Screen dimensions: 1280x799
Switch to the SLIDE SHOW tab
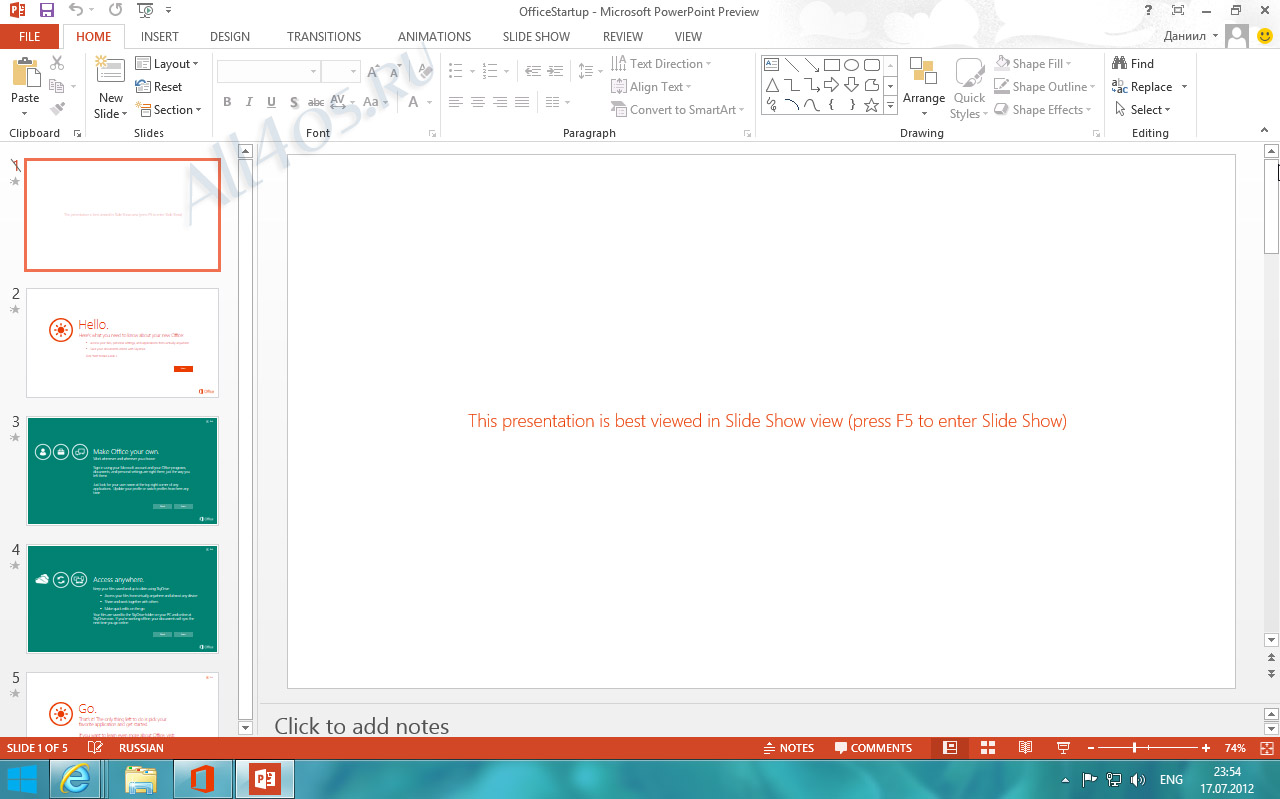tap(536, 37)
